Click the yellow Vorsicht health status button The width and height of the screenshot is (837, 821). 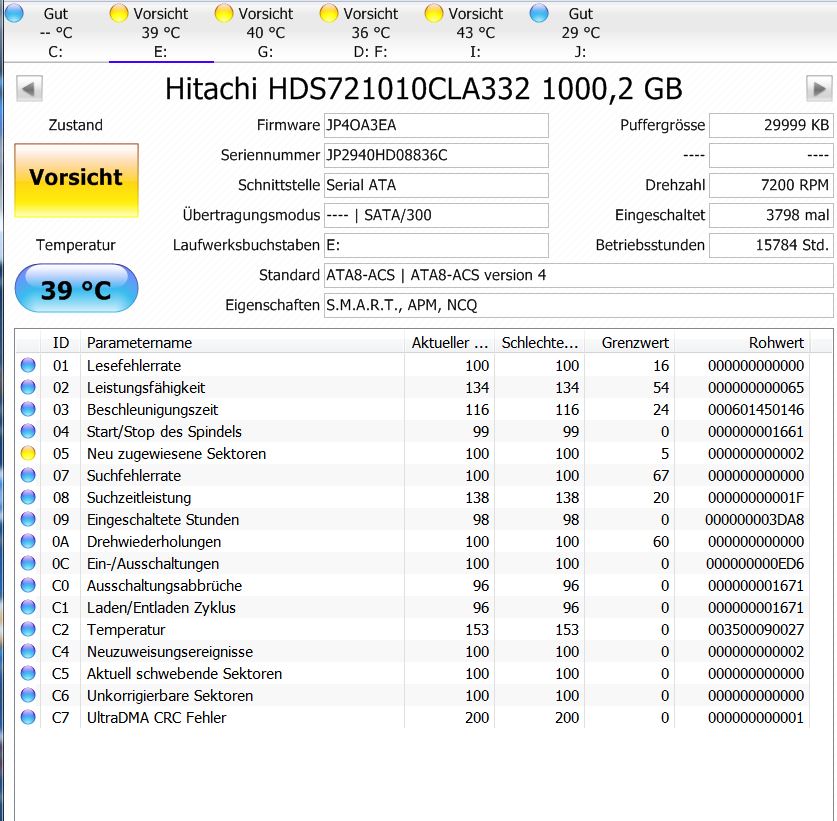coord(76,180)
